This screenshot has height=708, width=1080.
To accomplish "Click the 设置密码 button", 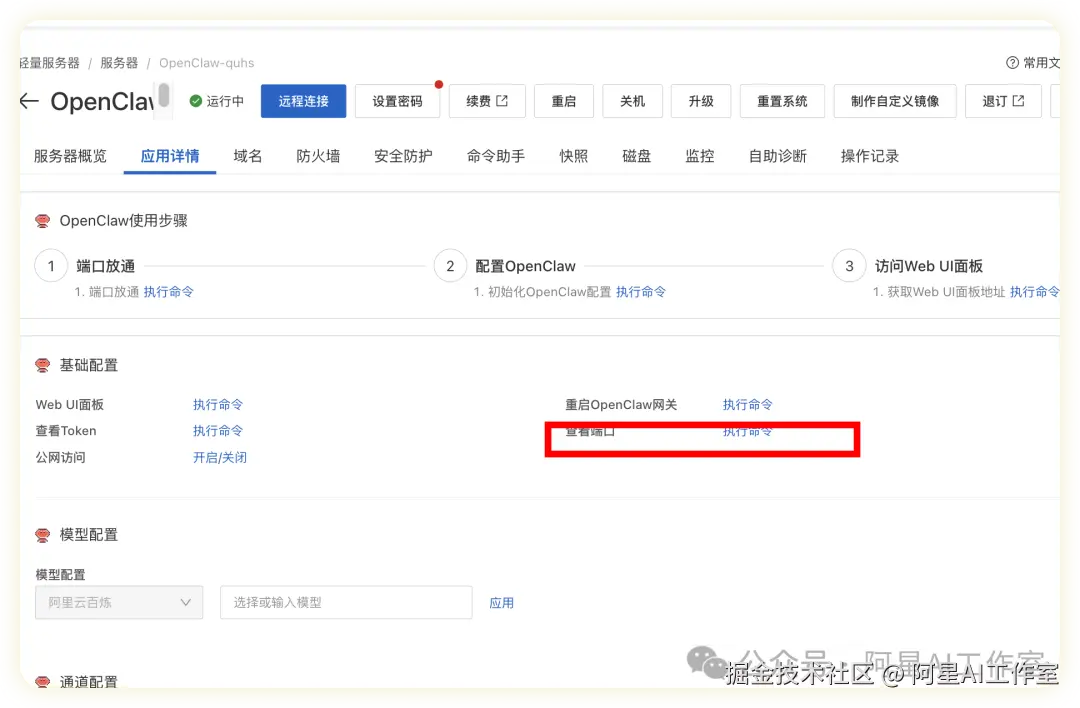I will [x=397, y=101].
